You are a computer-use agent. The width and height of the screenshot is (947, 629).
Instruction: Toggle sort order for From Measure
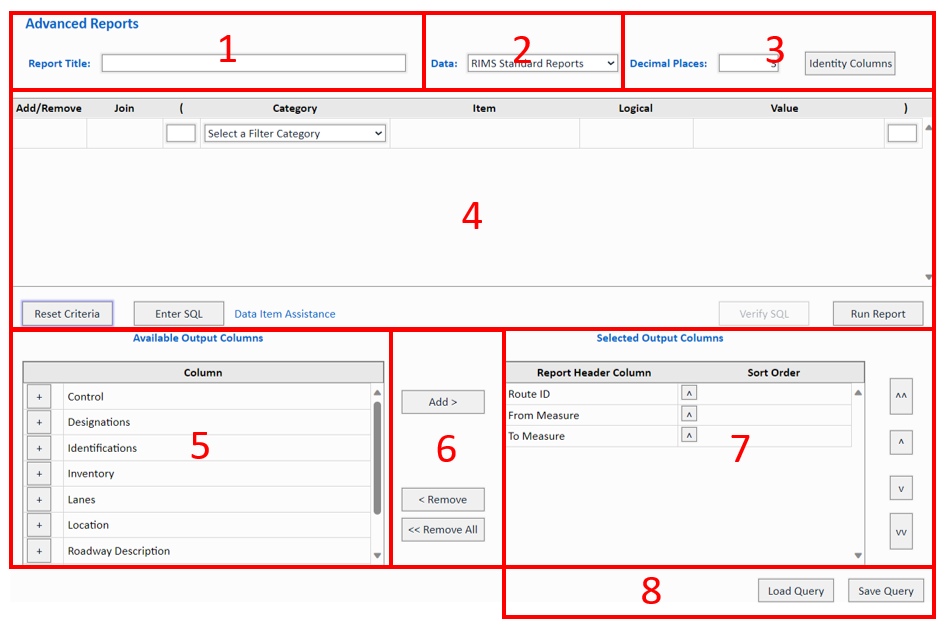689,414
